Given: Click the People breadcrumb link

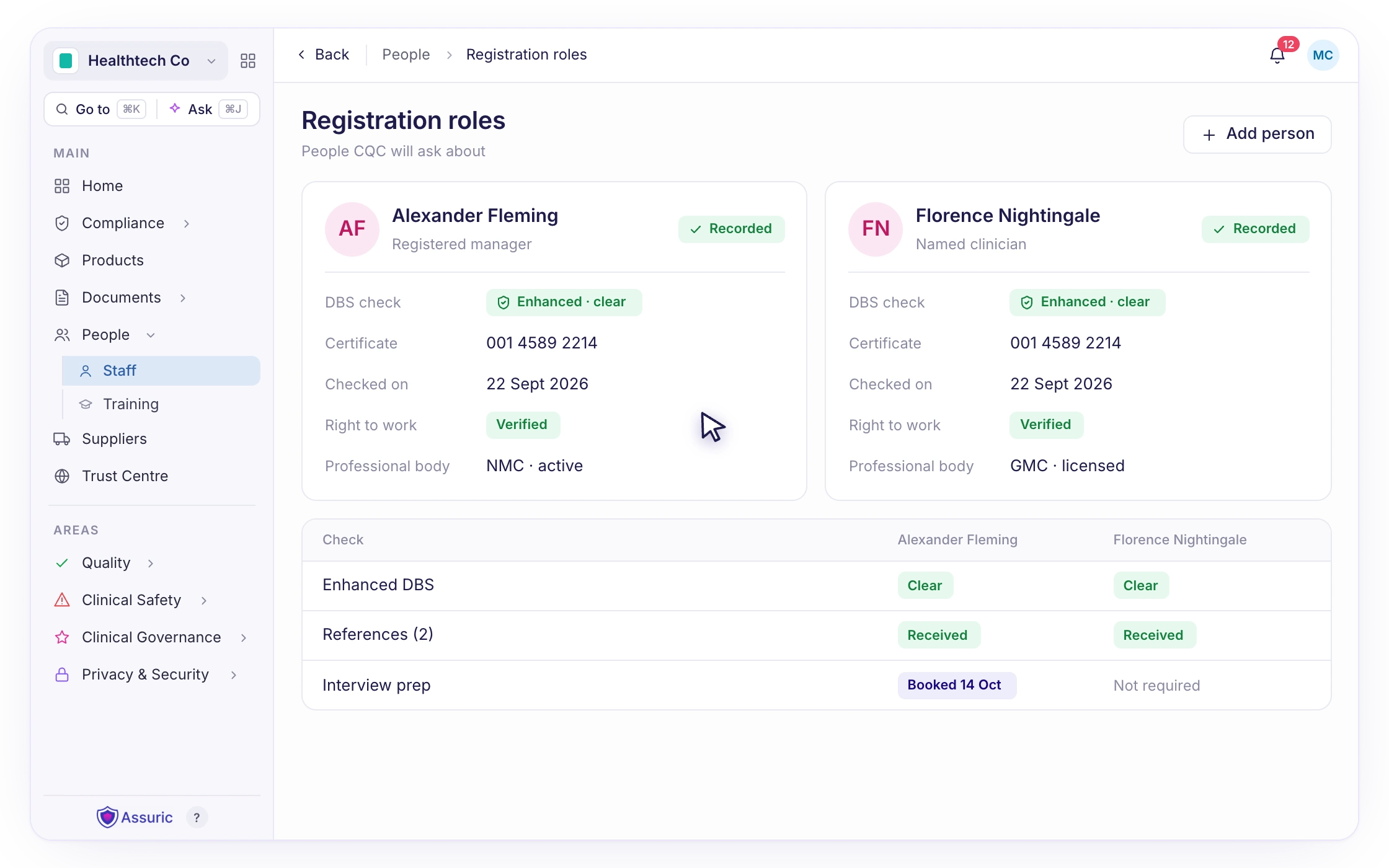Looking at the screenshot, I should 406,55.
